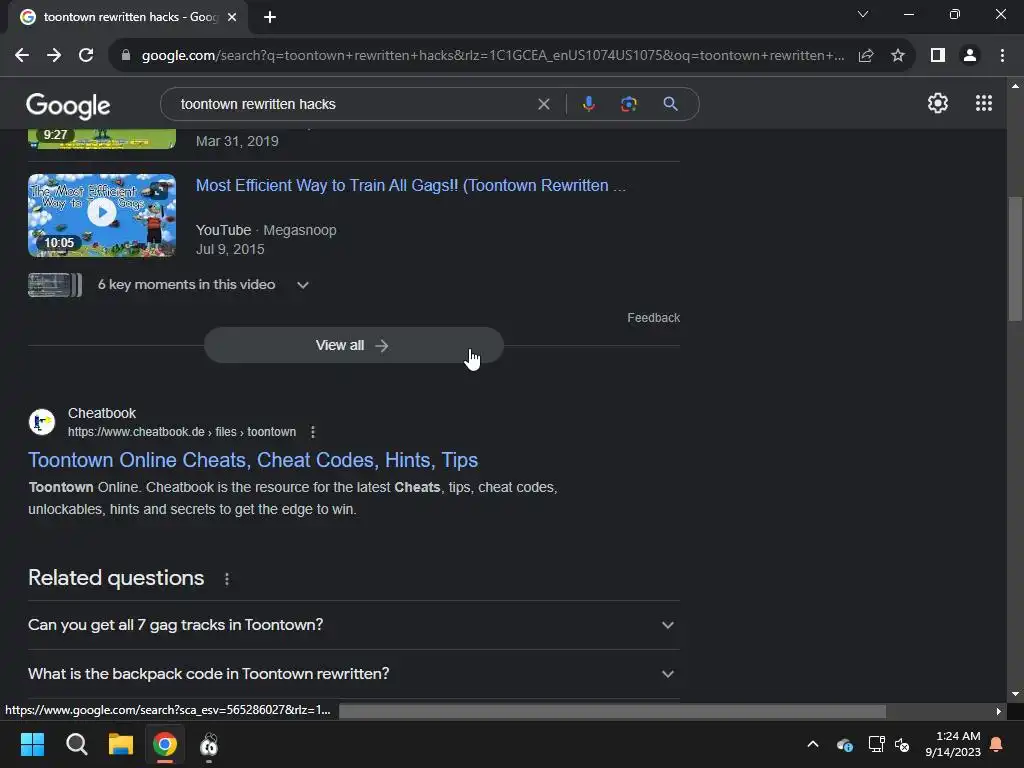Clear the search box text
The width and height of the screenshot is (1024, 768).
point(543,104)
